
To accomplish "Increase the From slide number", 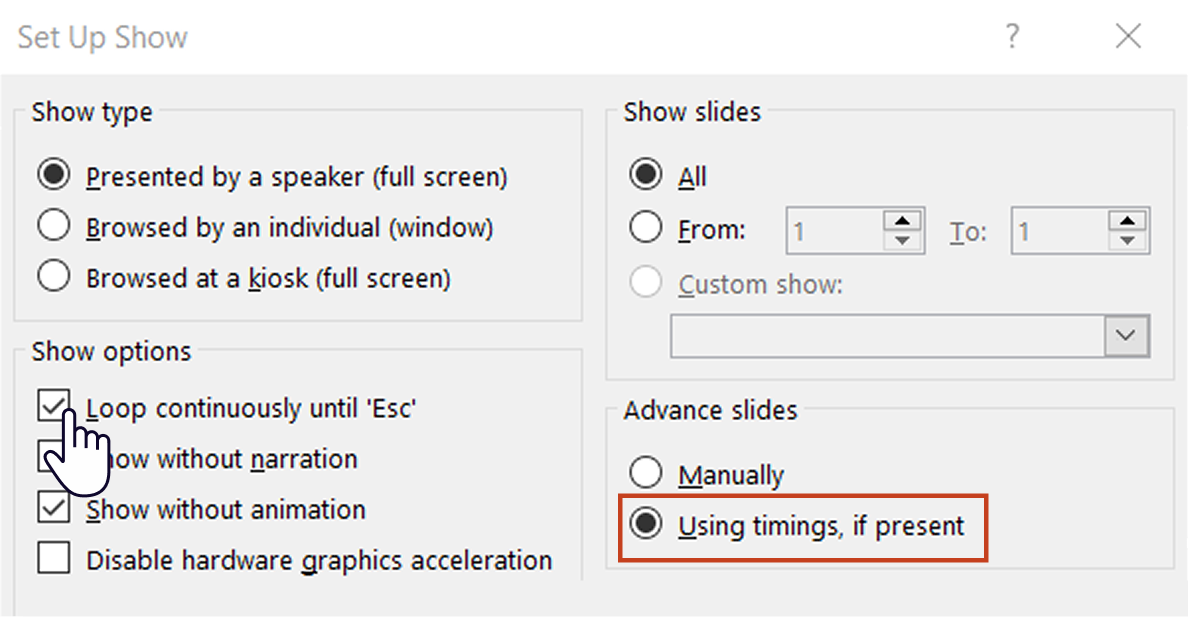I will (x=902, y=221).
